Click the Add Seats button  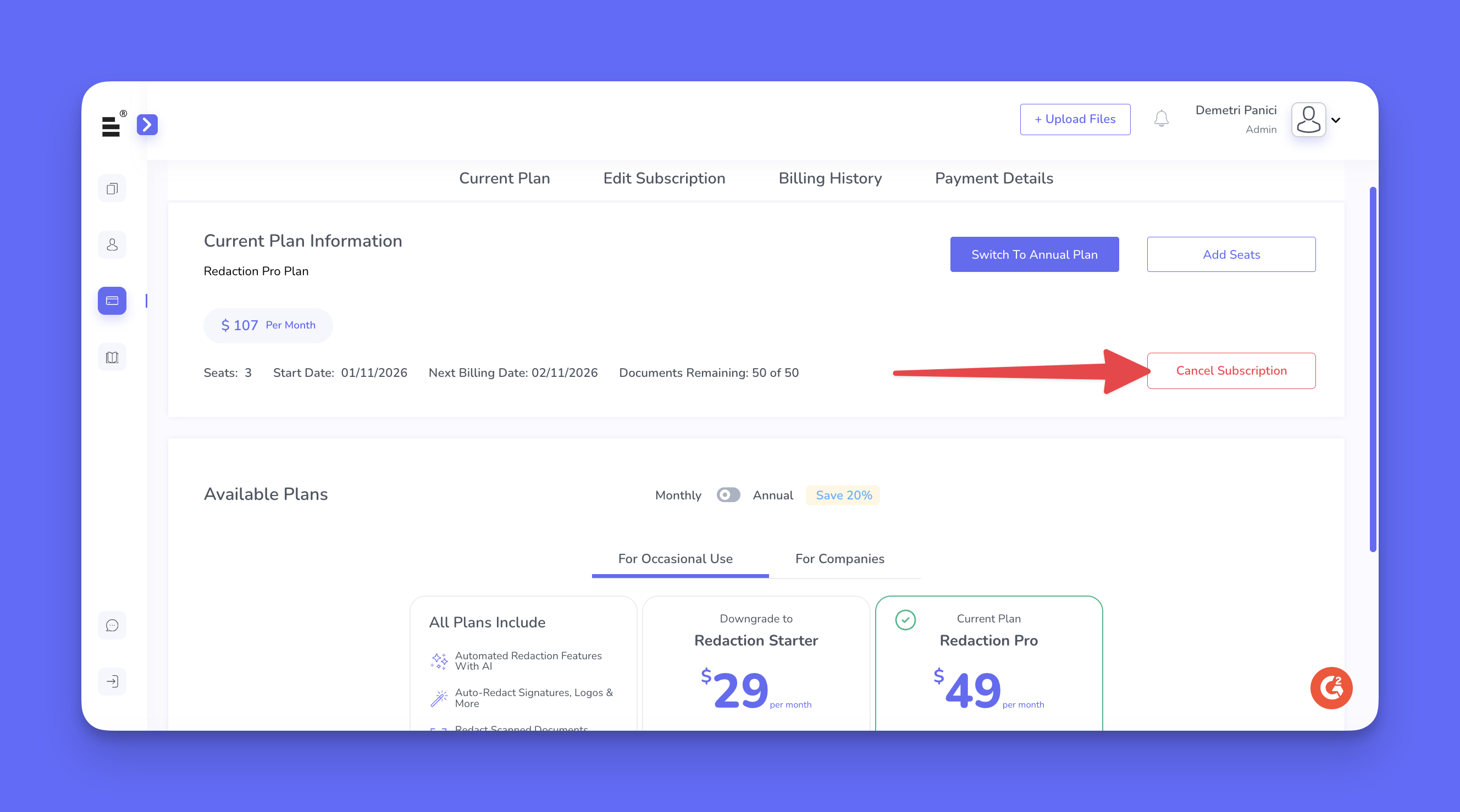pos(1231,254)
